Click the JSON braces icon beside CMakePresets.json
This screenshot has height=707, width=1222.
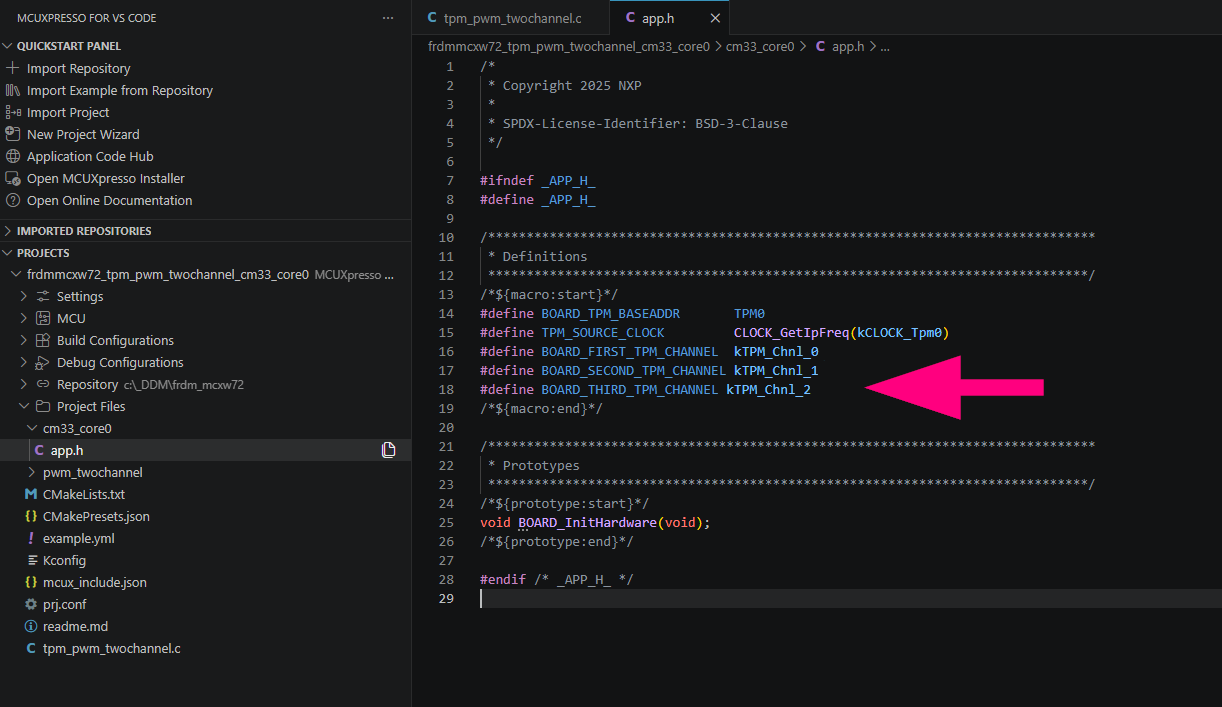(x=31, y=516)
